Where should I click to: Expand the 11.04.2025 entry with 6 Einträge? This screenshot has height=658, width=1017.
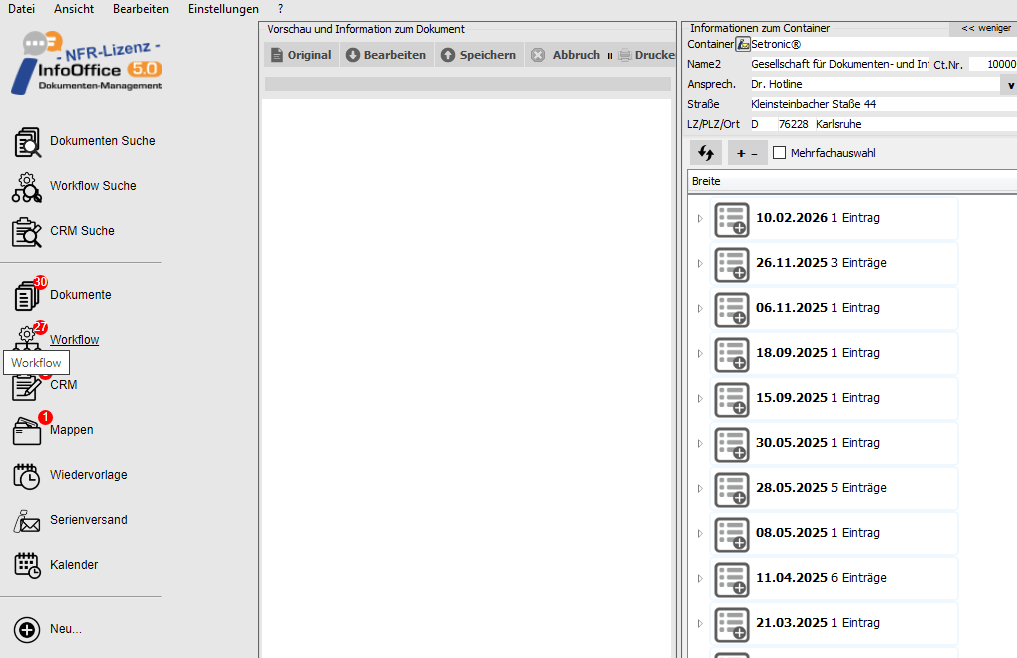(700, 578)
